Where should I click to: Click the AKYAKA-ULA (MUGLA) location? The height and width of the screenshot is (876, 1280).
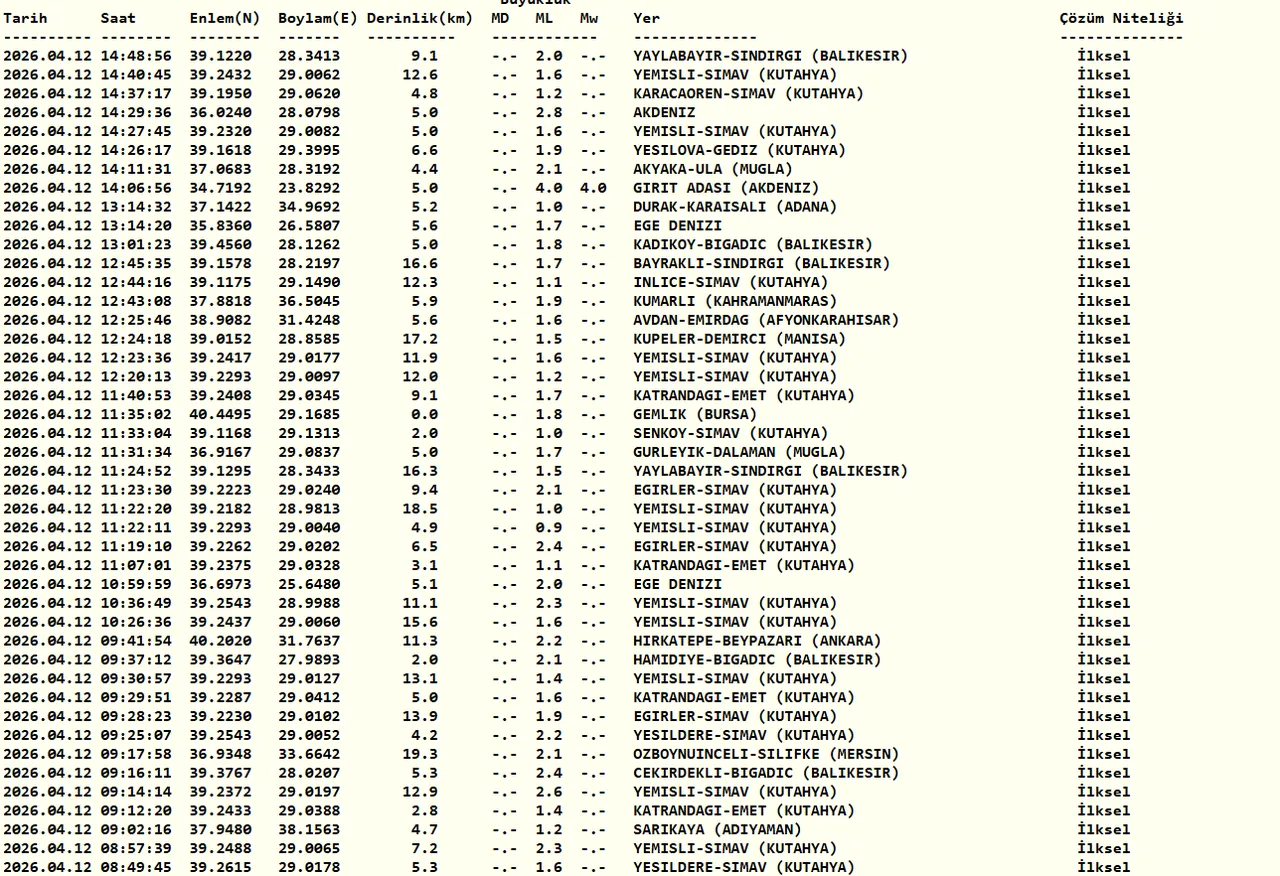[x=712, y=169]
